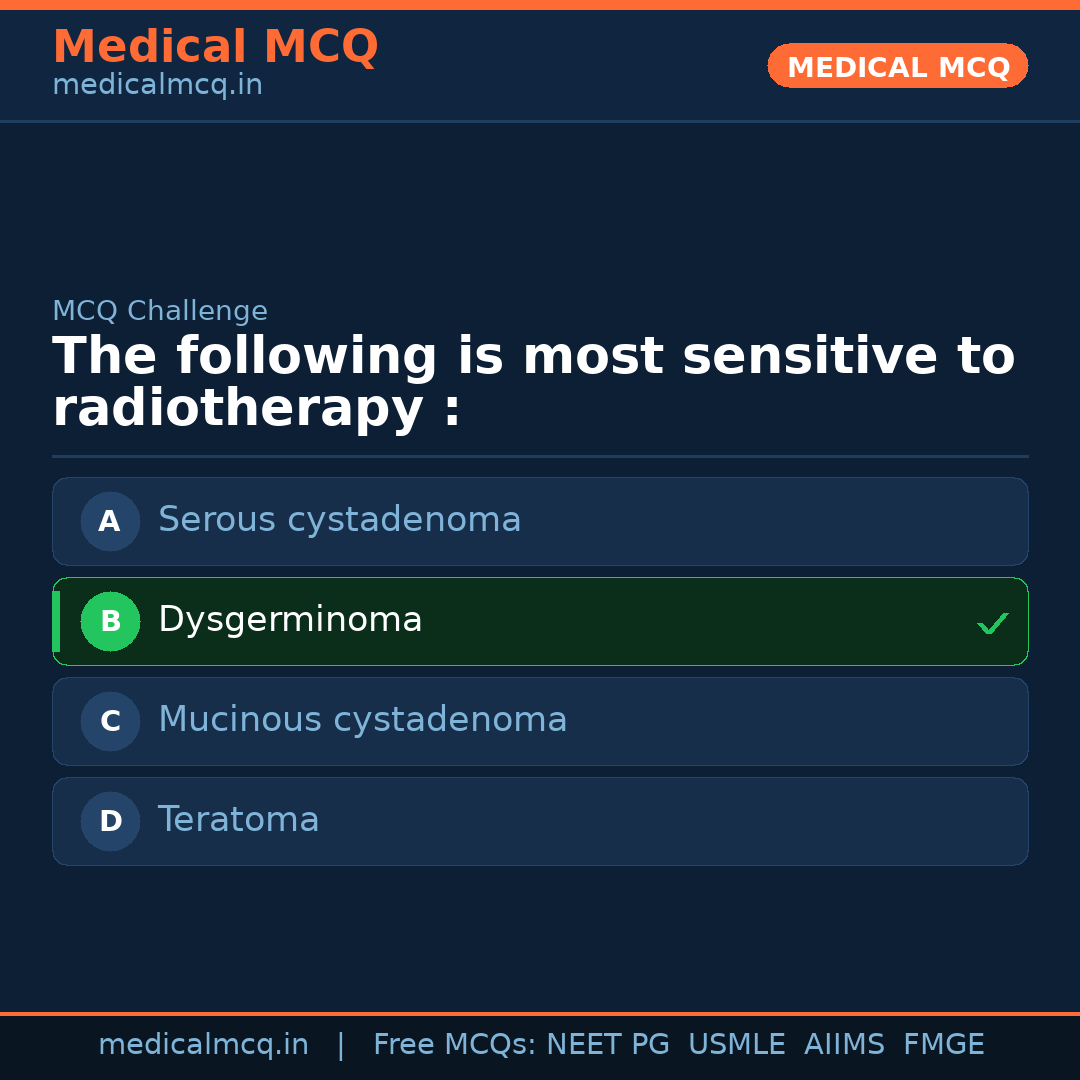Viewport: 1080px width, 1080px height.
Task: Click the radiotherapy question text
Action: [x=533, y=383]
